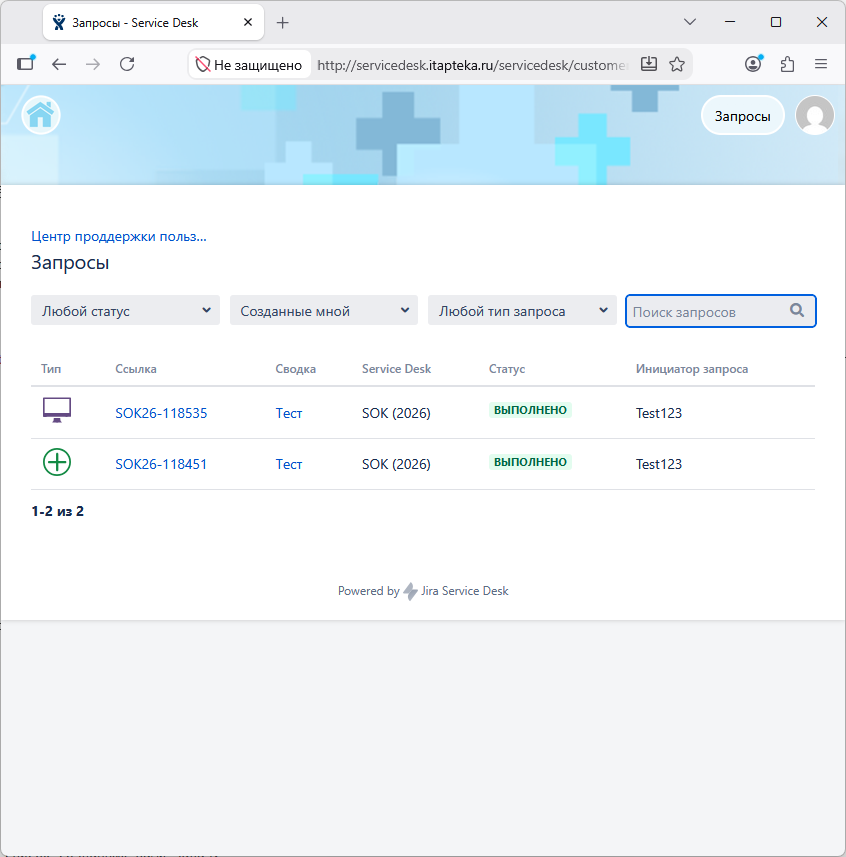The image size is (846, 857).
Task: Bookmark this page with the star icon
Action: pyautogui.click(x=677, y=64)
